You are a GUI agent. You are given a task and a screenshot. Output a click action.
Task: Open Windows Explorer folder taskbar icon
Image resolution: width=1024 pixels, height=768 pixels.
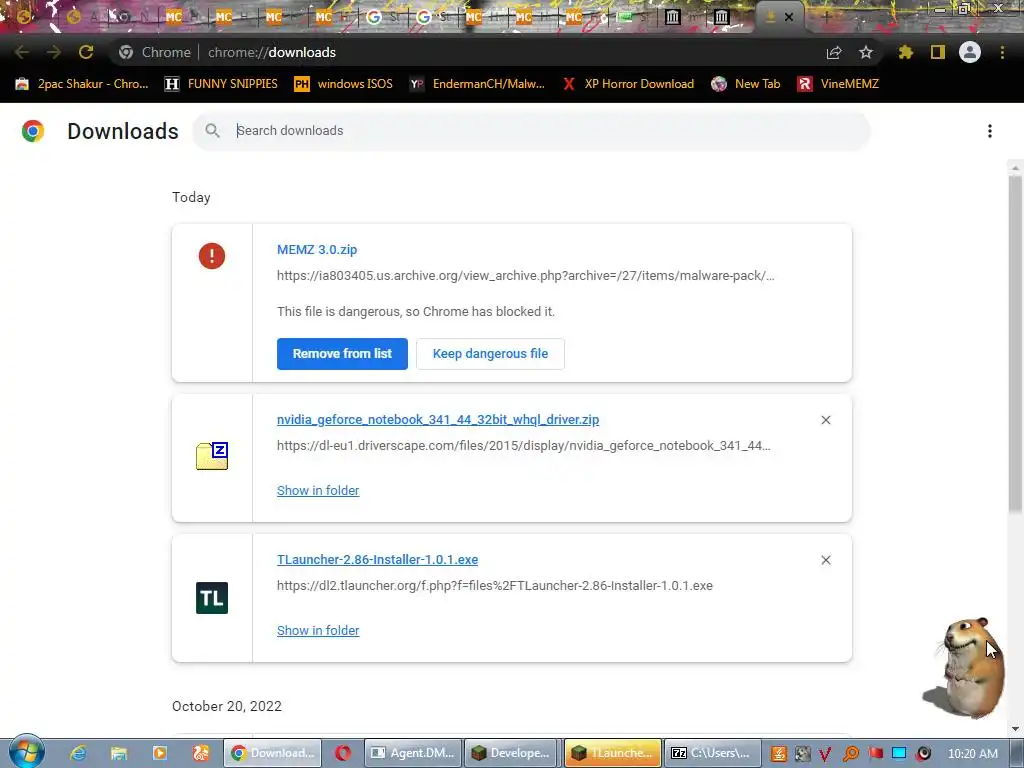[119, 753]
